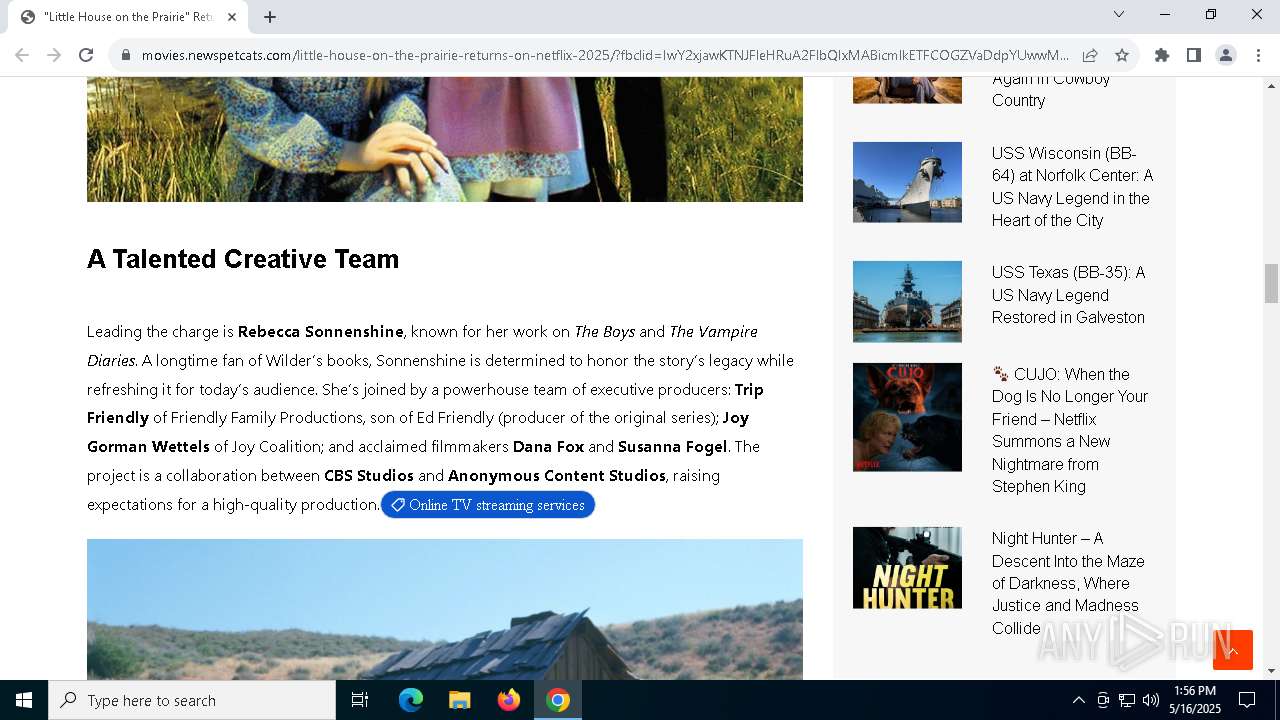Click the taskbar search box

click(x=192, y=700)
